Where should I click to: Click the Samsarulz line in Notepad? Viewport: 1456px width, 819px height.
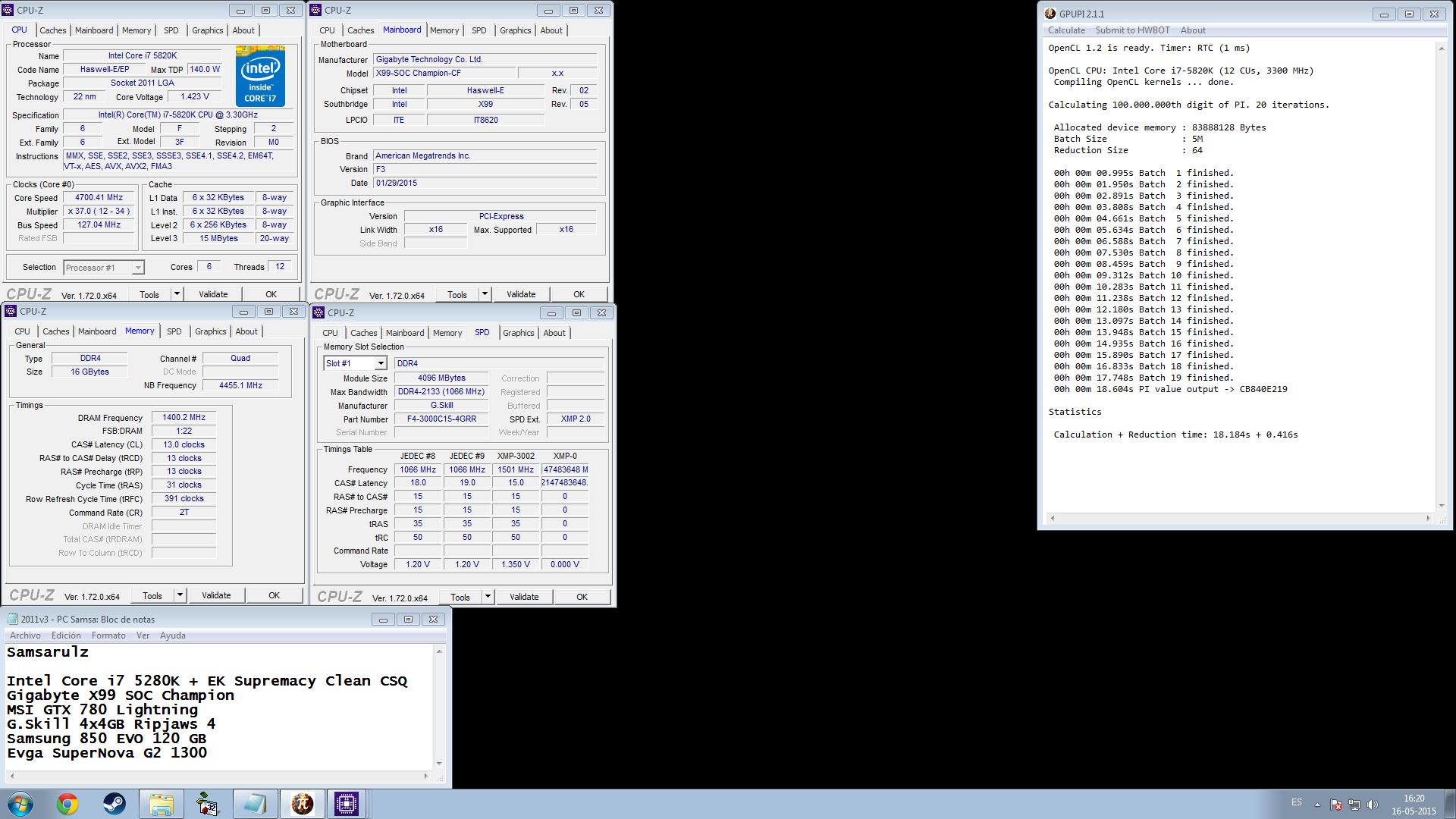48,652
